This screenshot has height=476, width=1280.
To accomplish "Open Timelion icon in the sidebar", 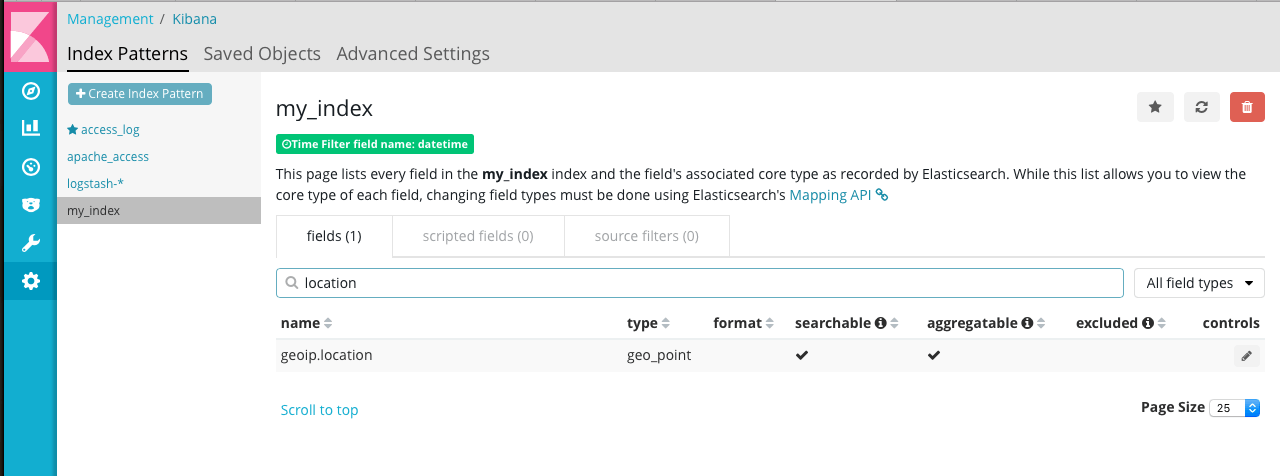I will click(30, 204).
